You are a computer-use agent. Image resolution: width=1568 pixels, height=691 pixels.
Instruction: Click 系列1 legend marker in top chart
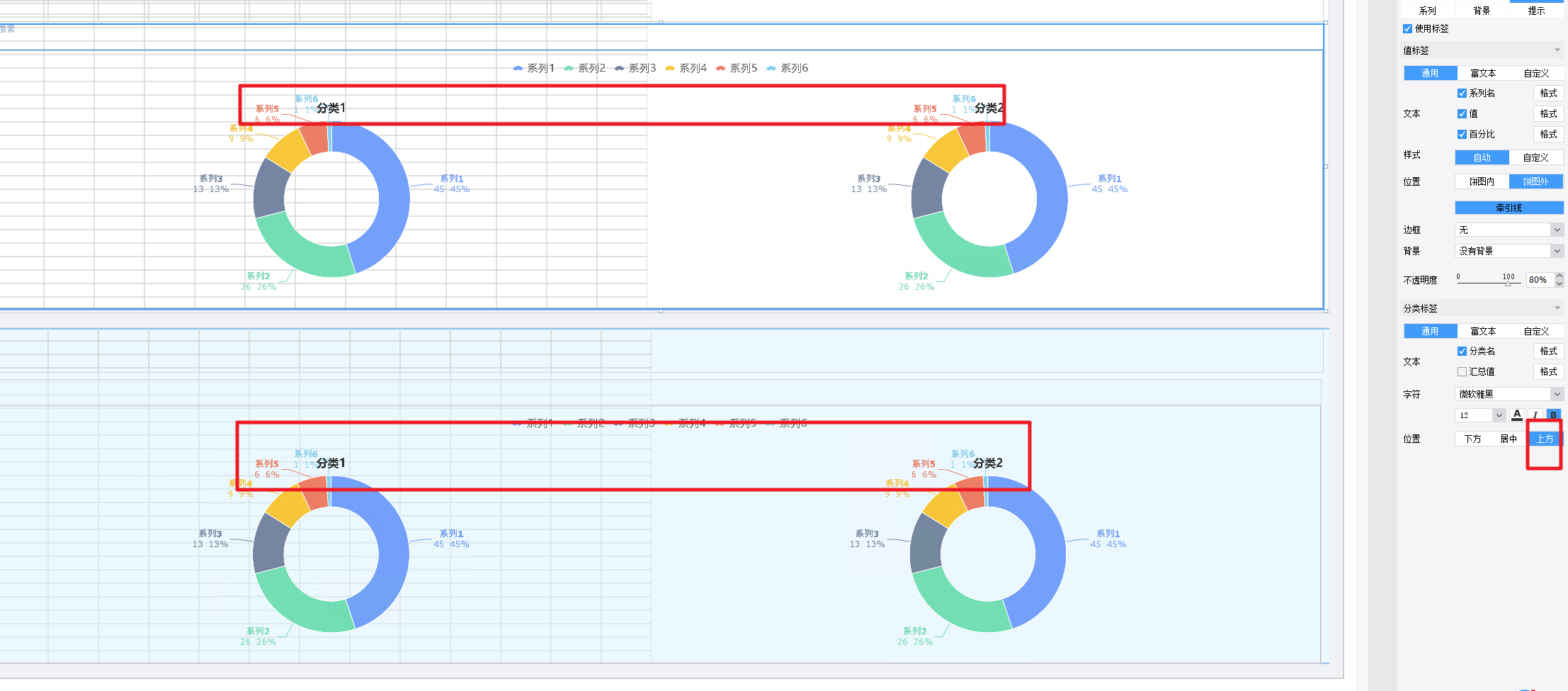pyautogui.click(x=518, y=69)
